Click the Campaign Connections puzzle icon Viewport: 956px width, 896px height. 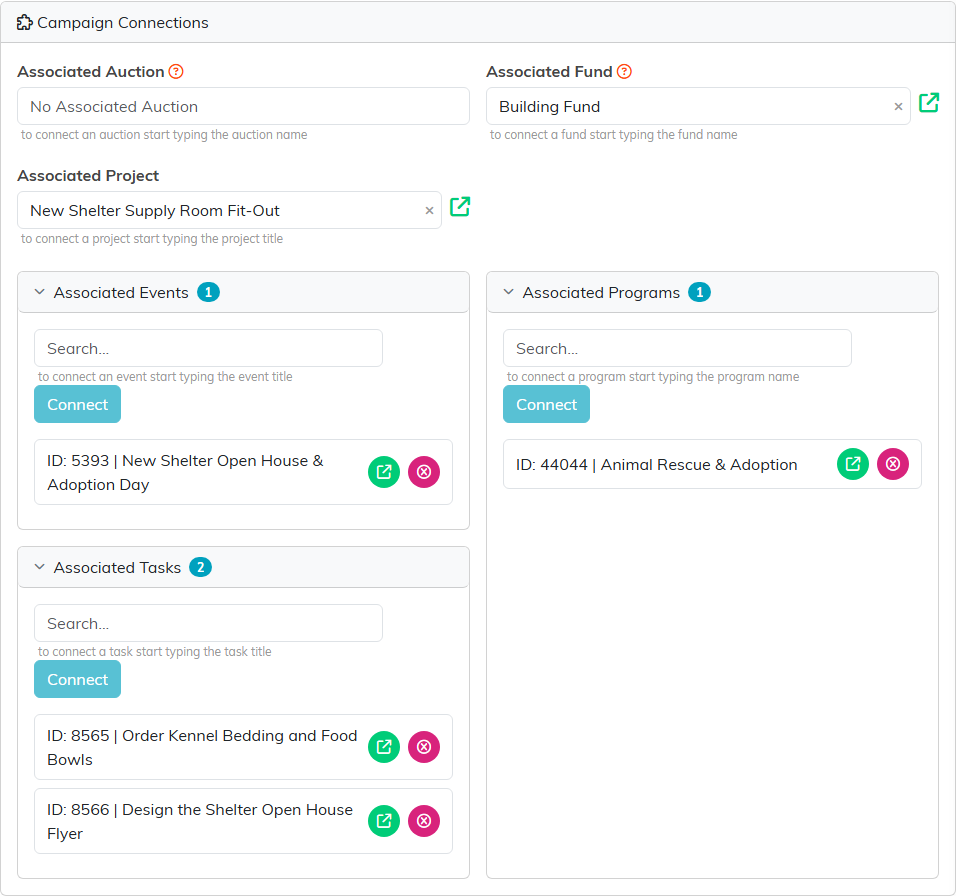tap(24, 23)
